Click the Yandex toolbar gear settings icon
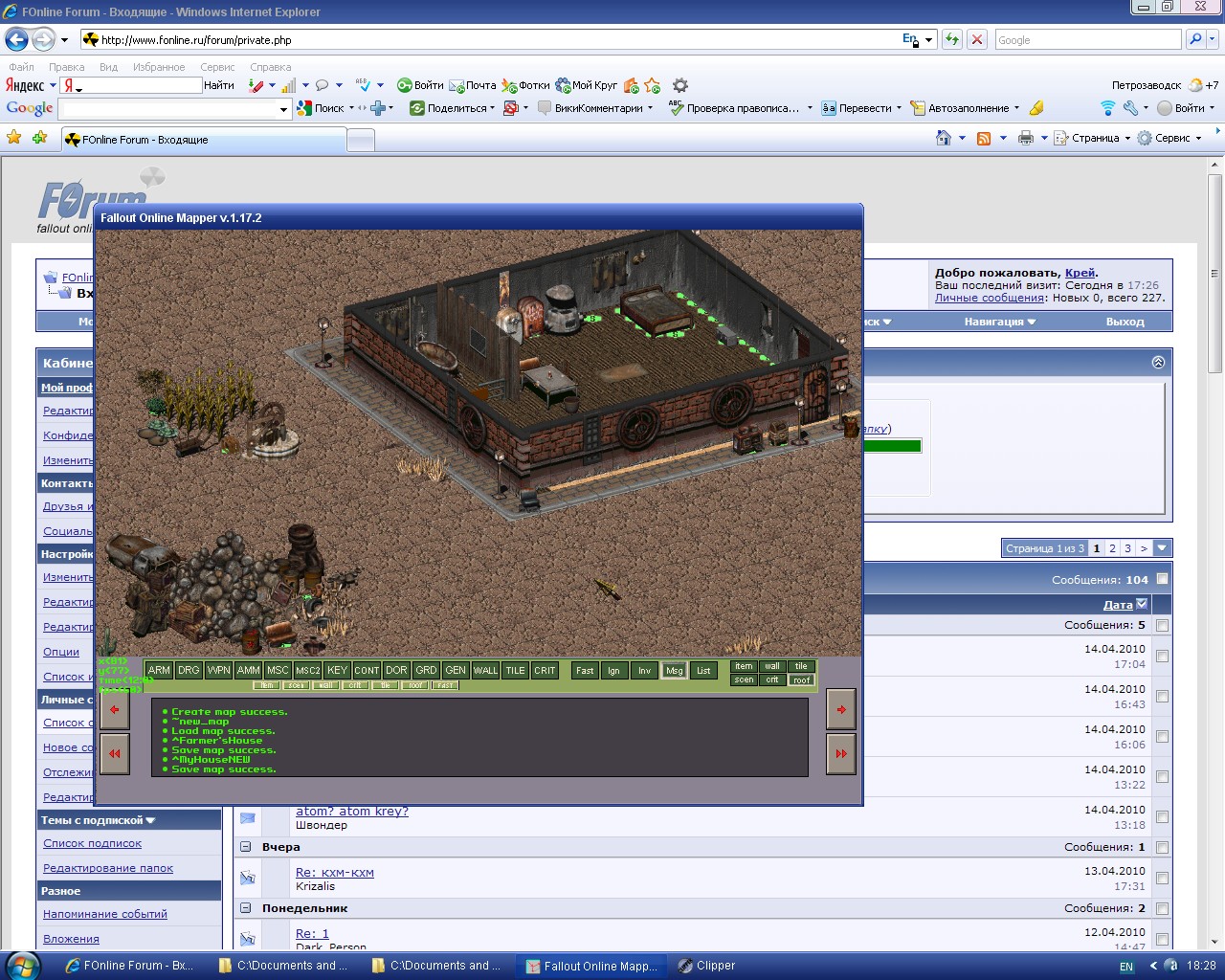 coord(680,85)
